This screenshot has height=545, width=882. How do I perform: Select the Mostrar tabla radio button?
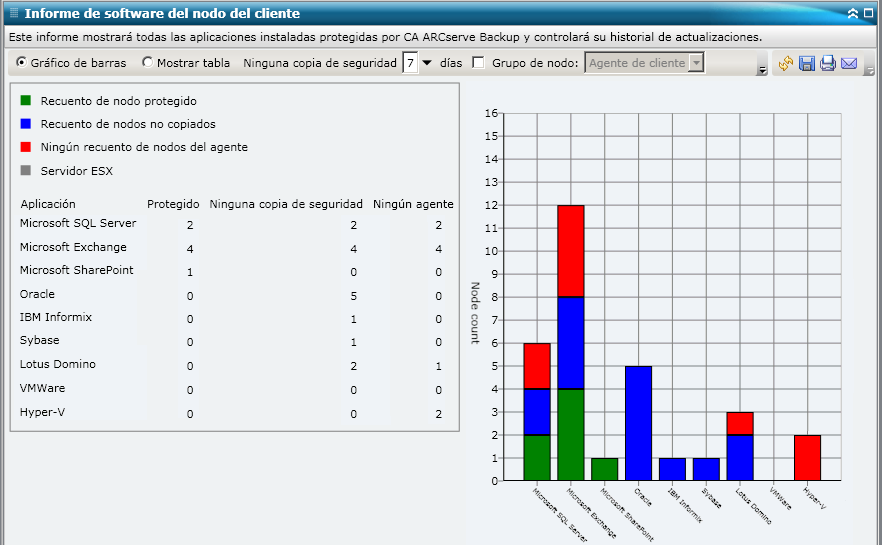coord(147,62)
